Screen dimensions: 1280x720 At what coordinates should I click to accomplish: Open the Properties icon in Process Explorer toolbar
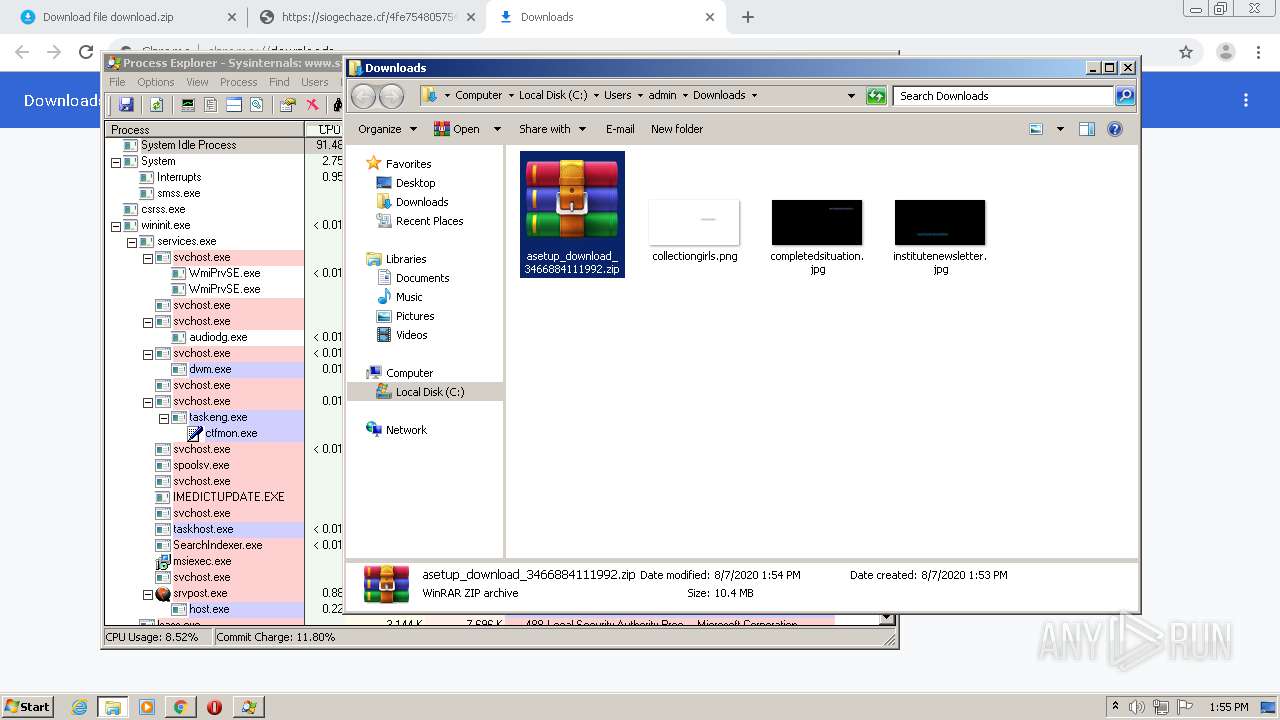288,105
